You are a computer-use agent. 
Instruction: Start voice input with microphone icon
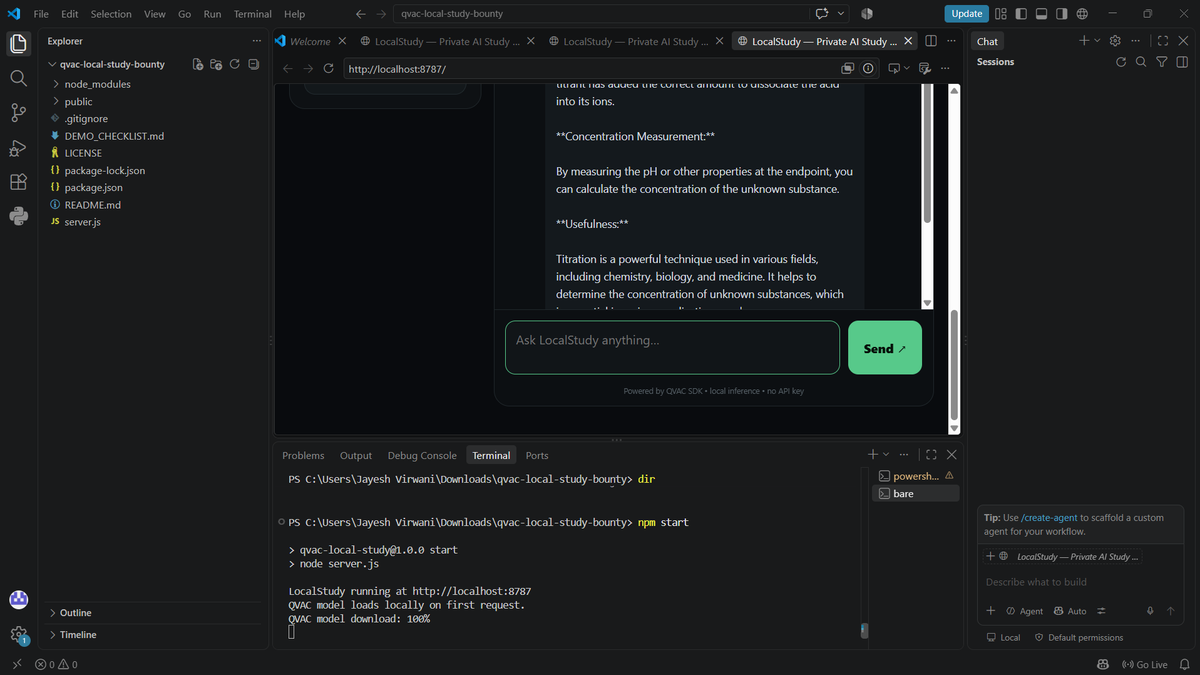1150,611
